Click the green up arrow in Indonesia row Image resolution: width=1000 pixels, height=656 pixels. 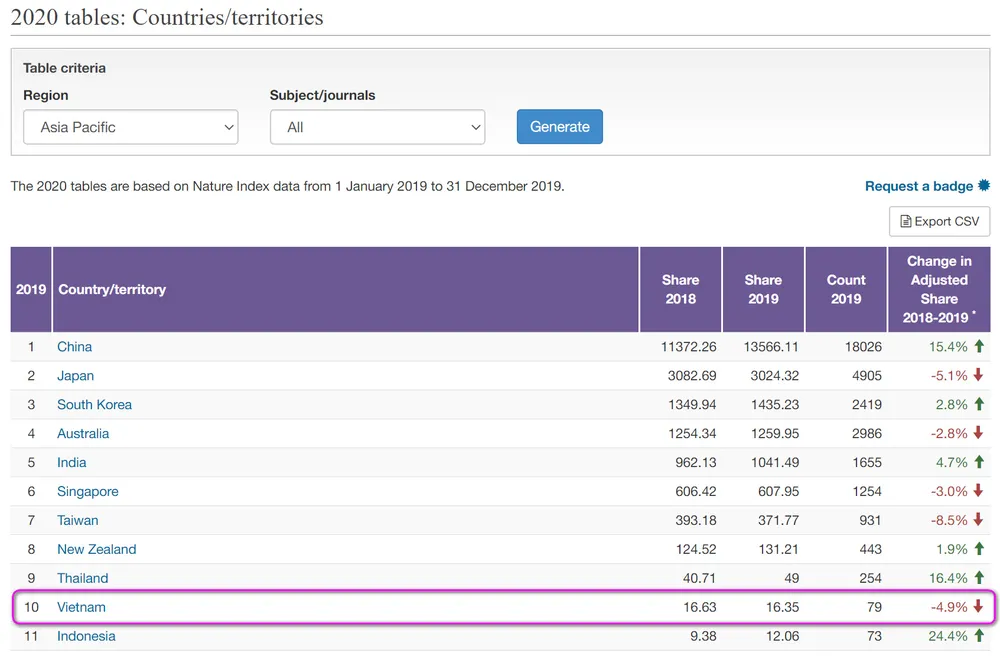[979, 636]
